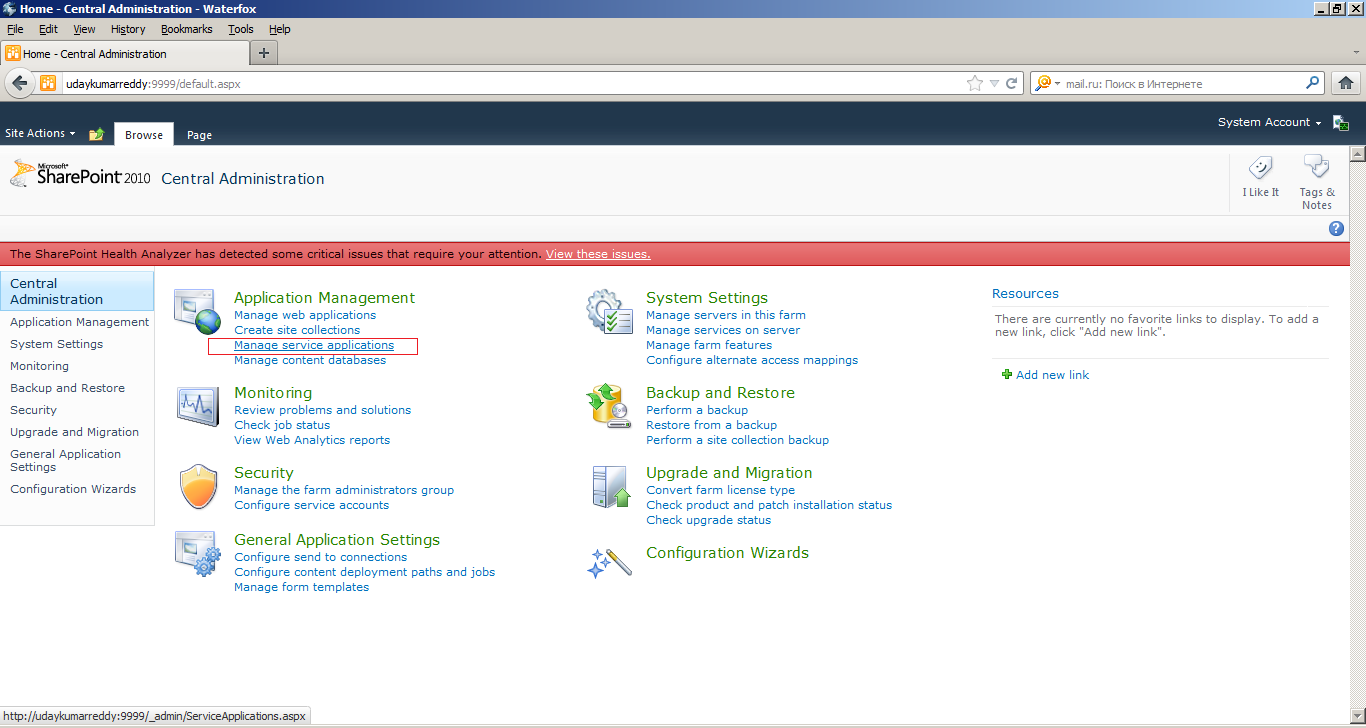Open Perform a backup link
1366x728 pixels.
pyautogui.click(x=697, y=410)
